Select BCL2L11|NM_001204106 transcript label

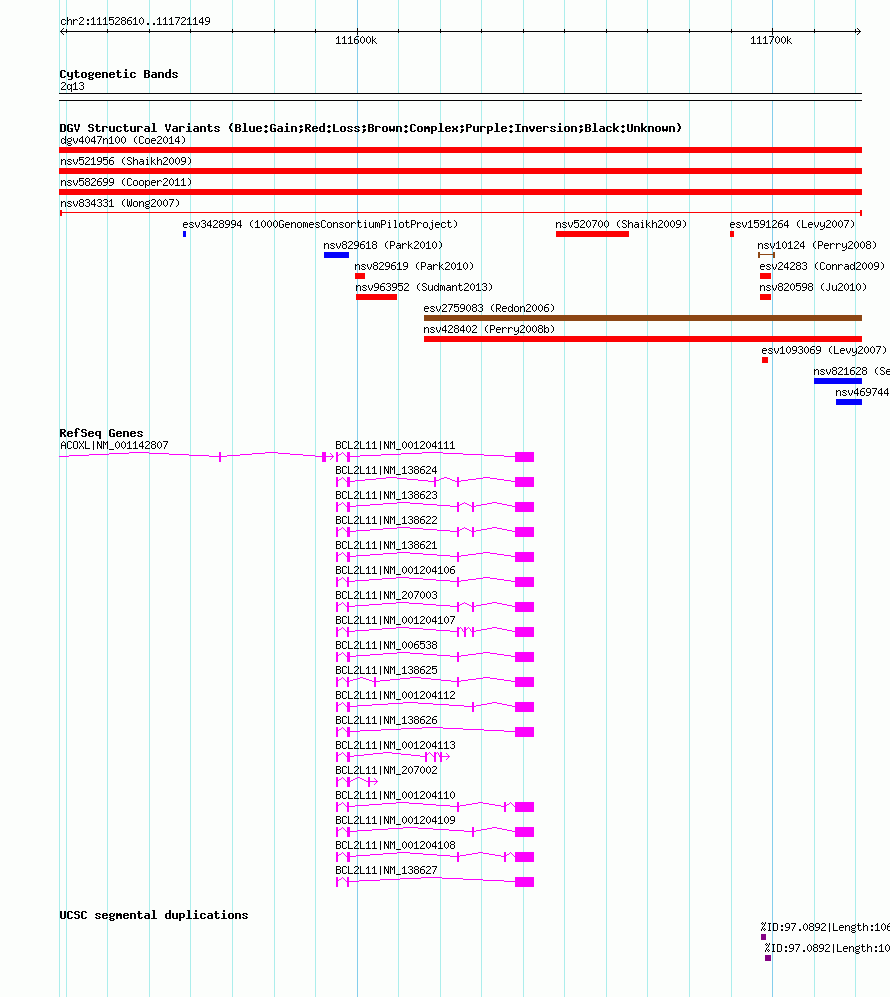(395, 570)
